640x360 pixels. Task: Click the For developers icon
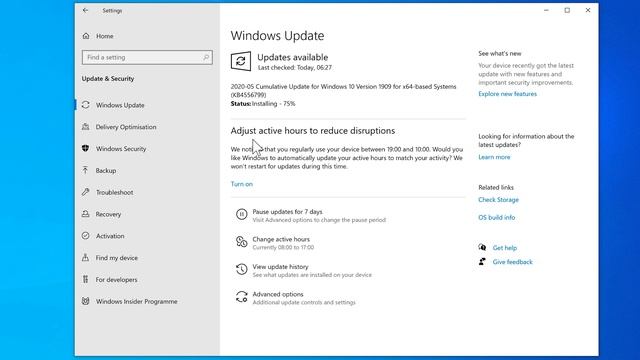click(85, 279)
